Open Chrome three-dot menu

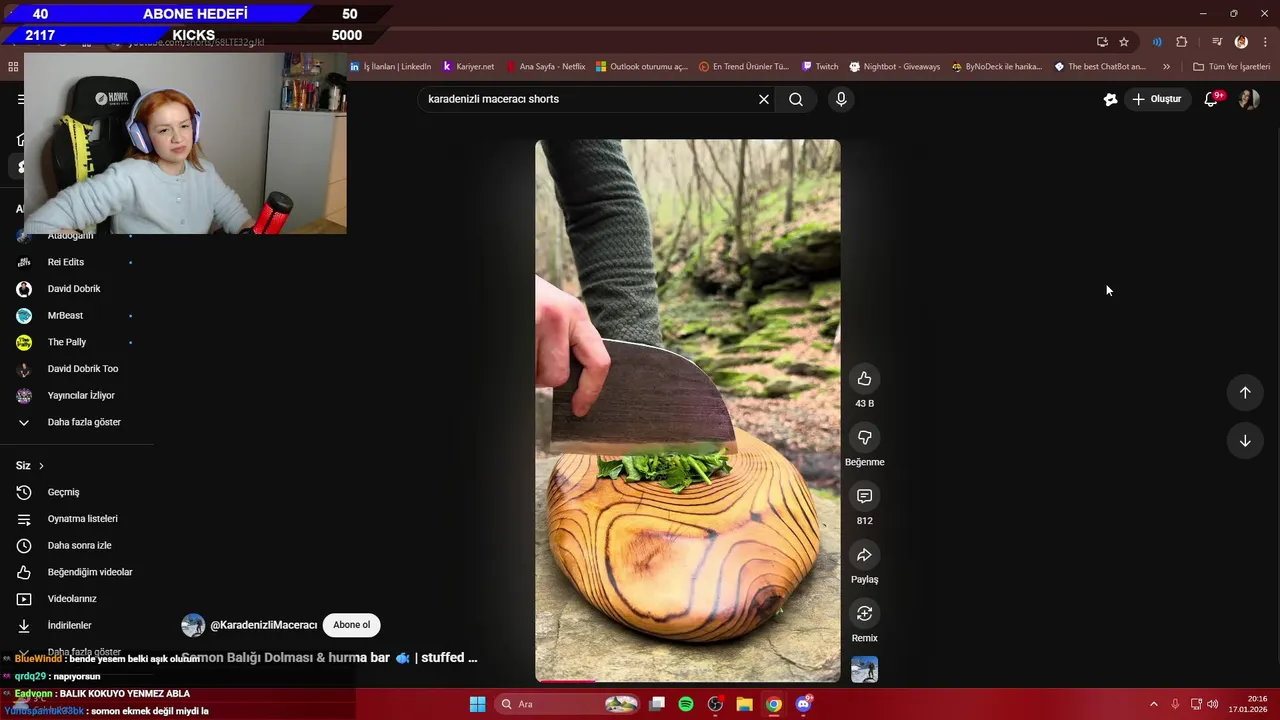(x=1265, y=42)
